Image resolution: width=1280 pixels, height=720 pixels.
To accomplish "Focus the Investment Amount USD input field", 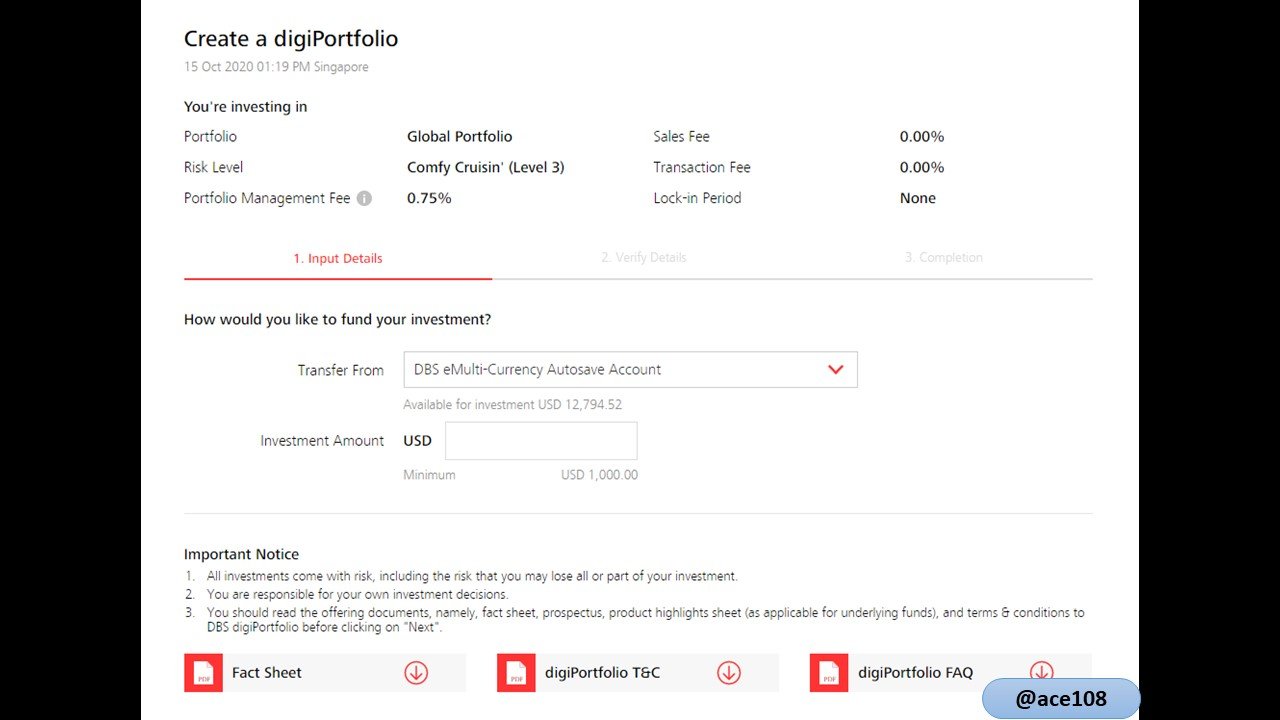I will click(541, 441).
